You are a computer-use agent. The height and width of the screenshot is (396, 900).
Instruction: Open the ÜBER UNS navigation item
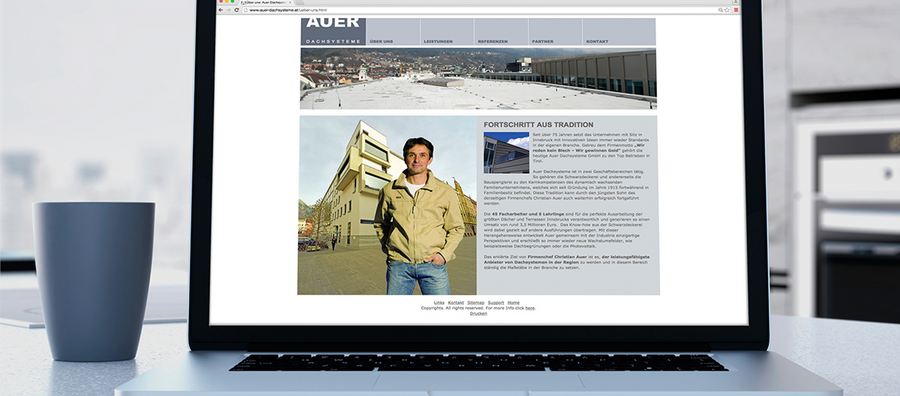393,32
